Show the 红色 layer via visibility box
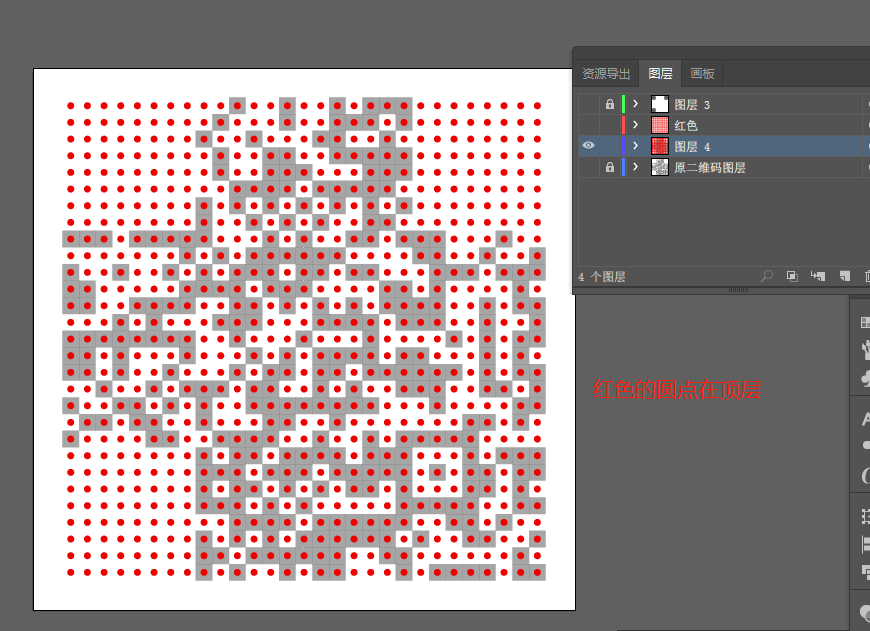Screen dimensions: 870x631 click(x=588, y=125)
